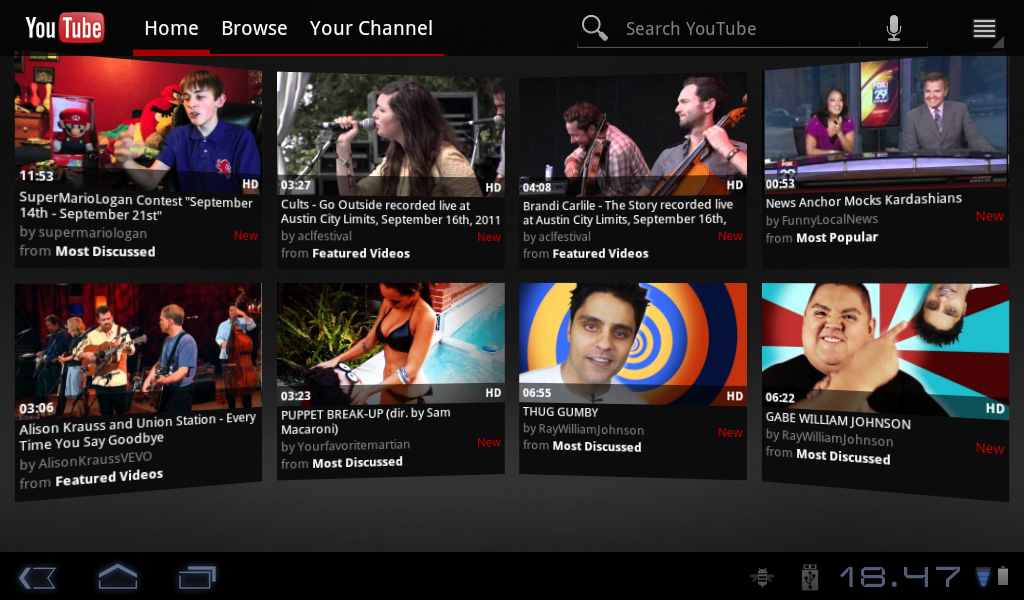Image resolution: width=1024 pixels, height=600 pixels.
Task: Play the Alison Krauss Union Station thumbnail
Action: [x=138, y=350]
